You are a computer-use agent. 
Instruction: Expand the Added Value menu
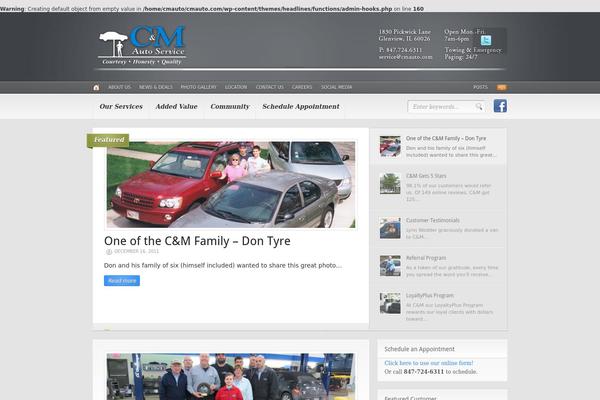click(176, 106)
